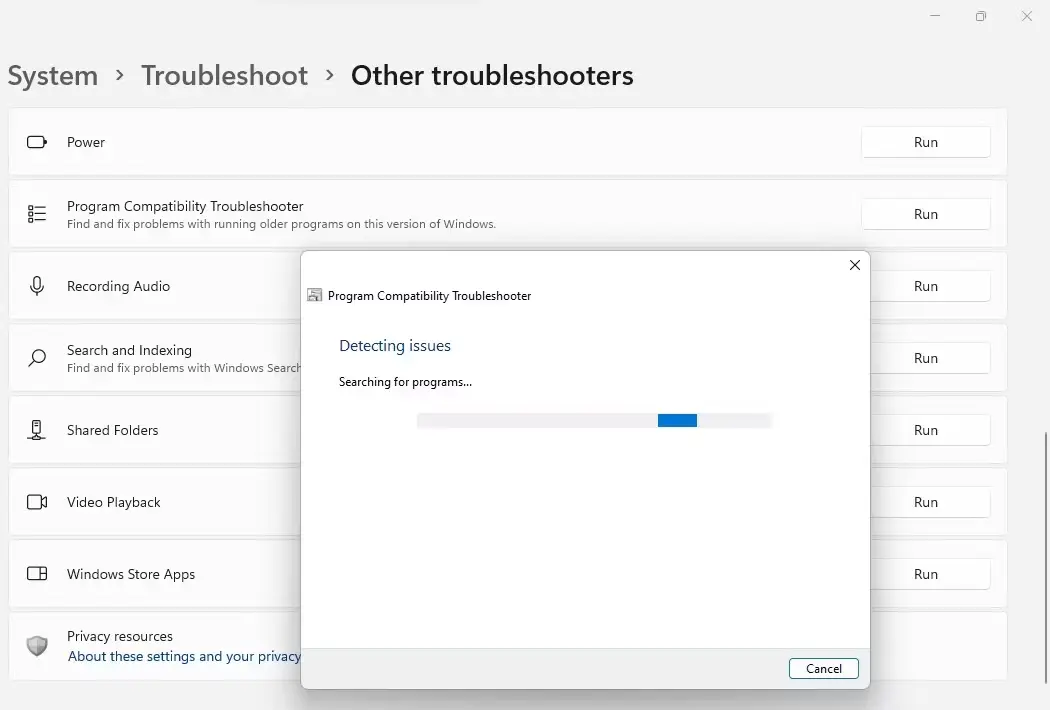Click the dialog's Program Compatibility Troubleshooter title text

pyautogui.click(x=429, y=295)
